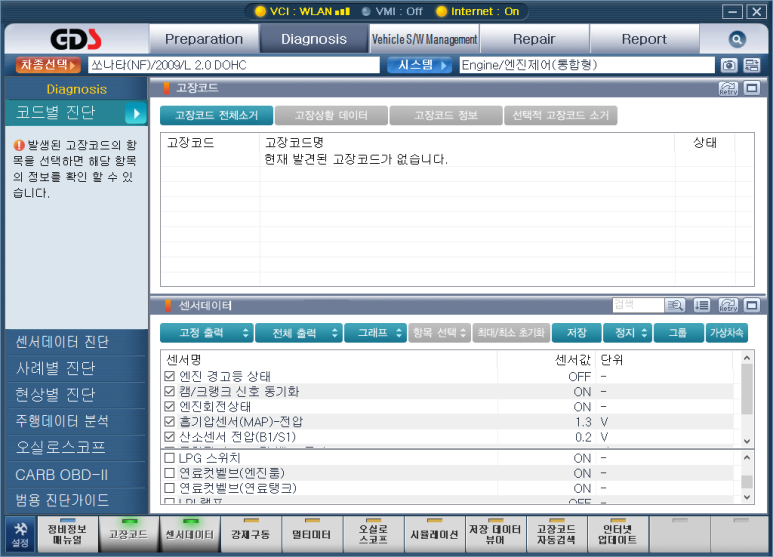Viewport: 773px width, 557px height.
Task: Open 시스템 system selector
Action: point(420,65)
